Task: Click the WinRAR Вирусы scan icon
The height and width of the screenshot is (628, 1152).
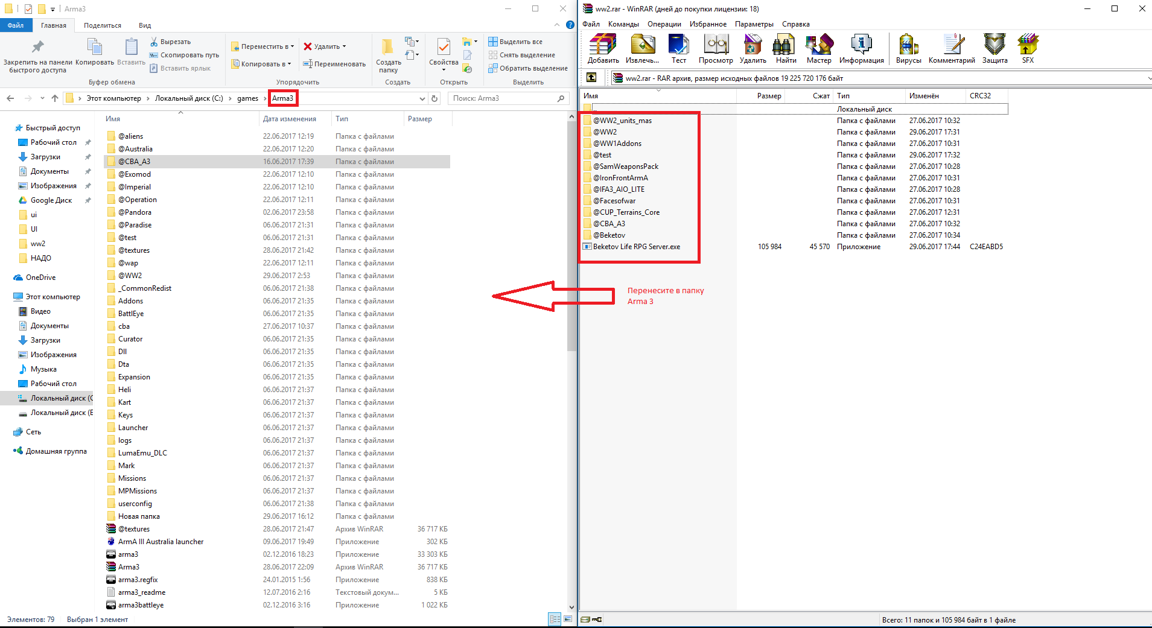Action: pyautogui.click(x=908, y=48)
